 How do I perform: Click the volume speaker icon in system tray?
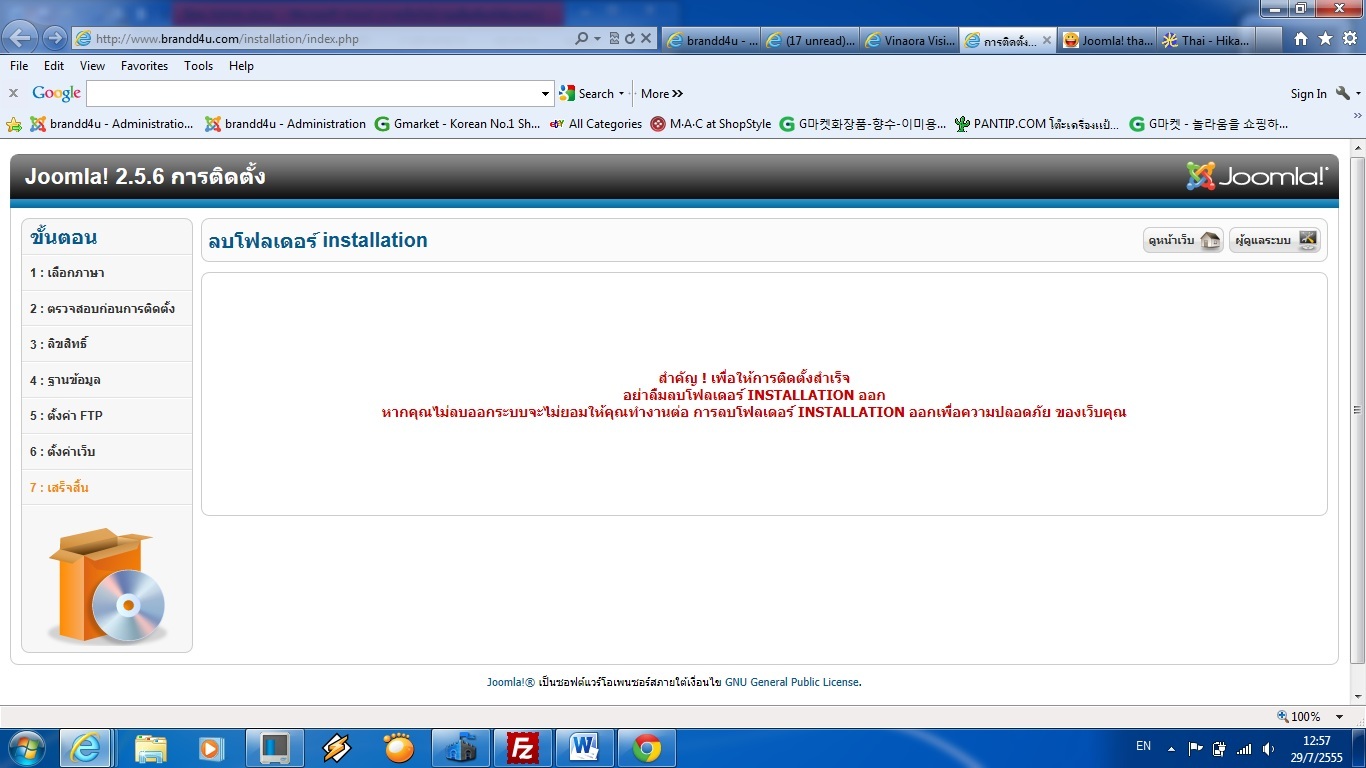pyautogui.click(x=1268, y=748)
